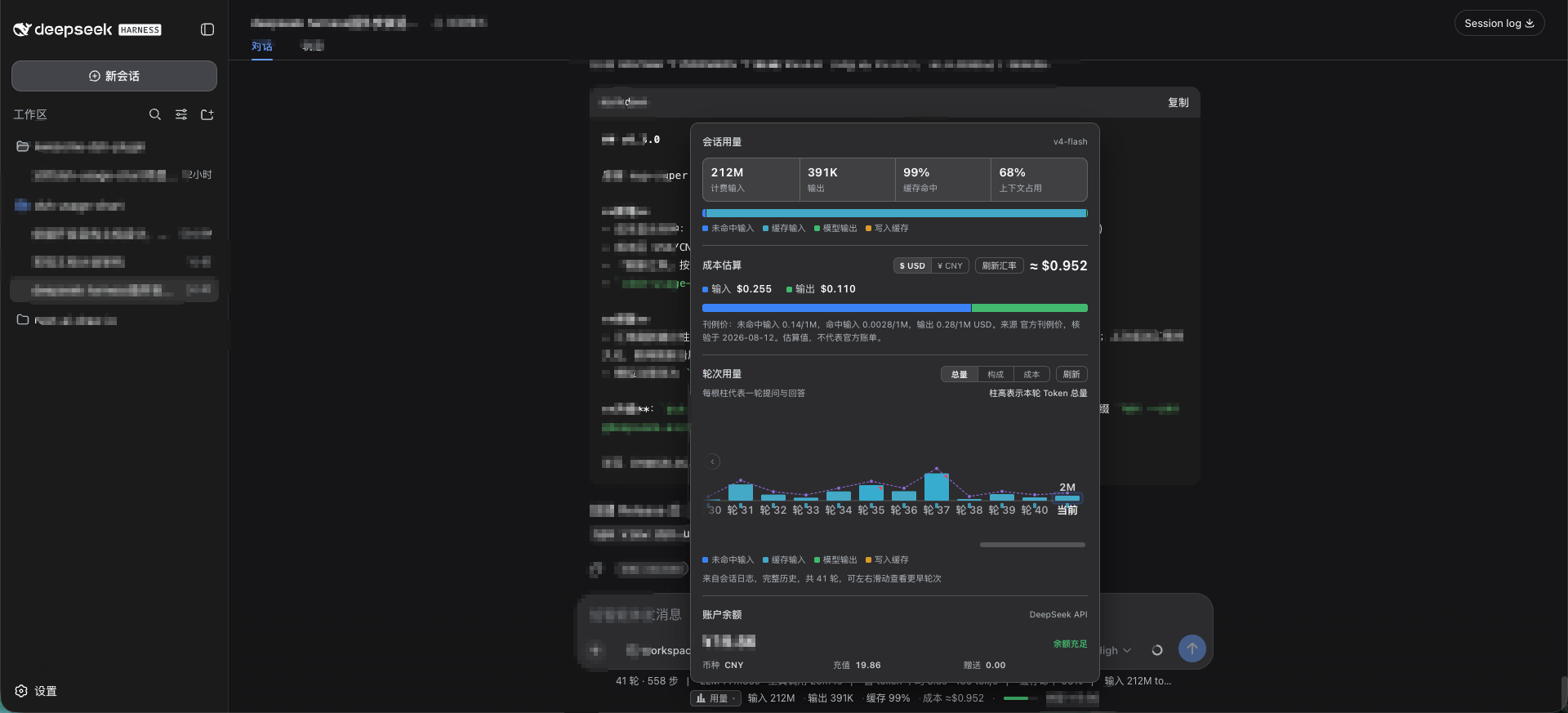Refresh turn usage chart 刷新
The image size is (1568, 713).
[1071, 374]
